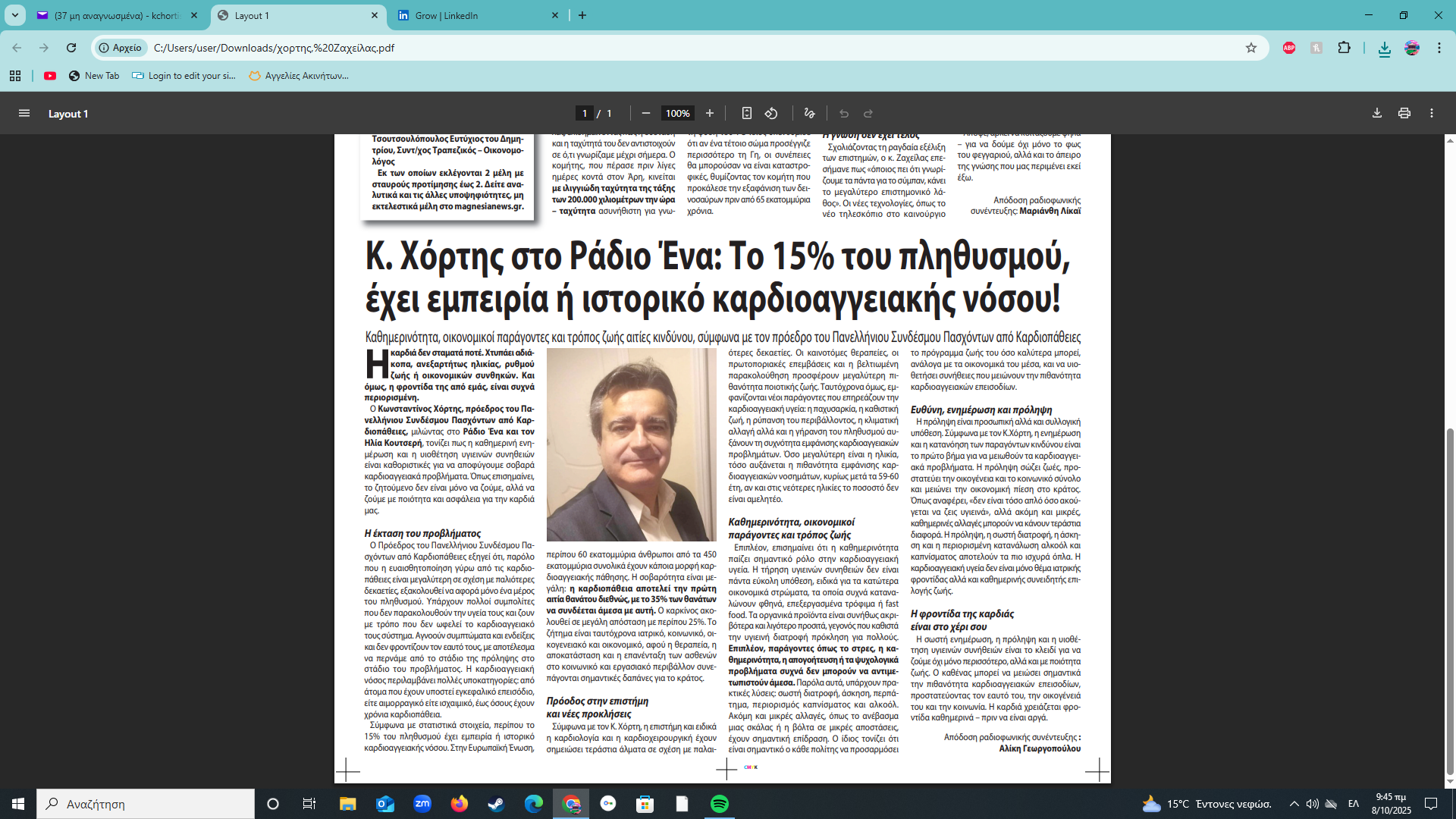
Task: Print the PDF document
Action: (x=1404, y=114)
